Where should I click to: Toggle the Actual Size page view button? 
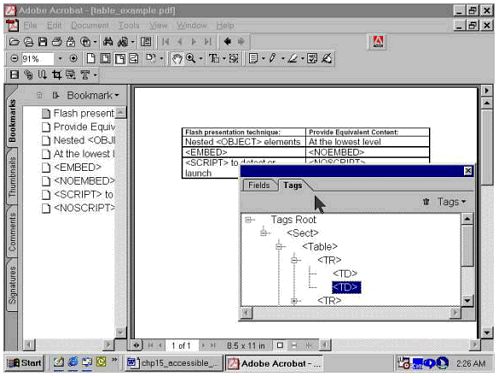point(90,59)
